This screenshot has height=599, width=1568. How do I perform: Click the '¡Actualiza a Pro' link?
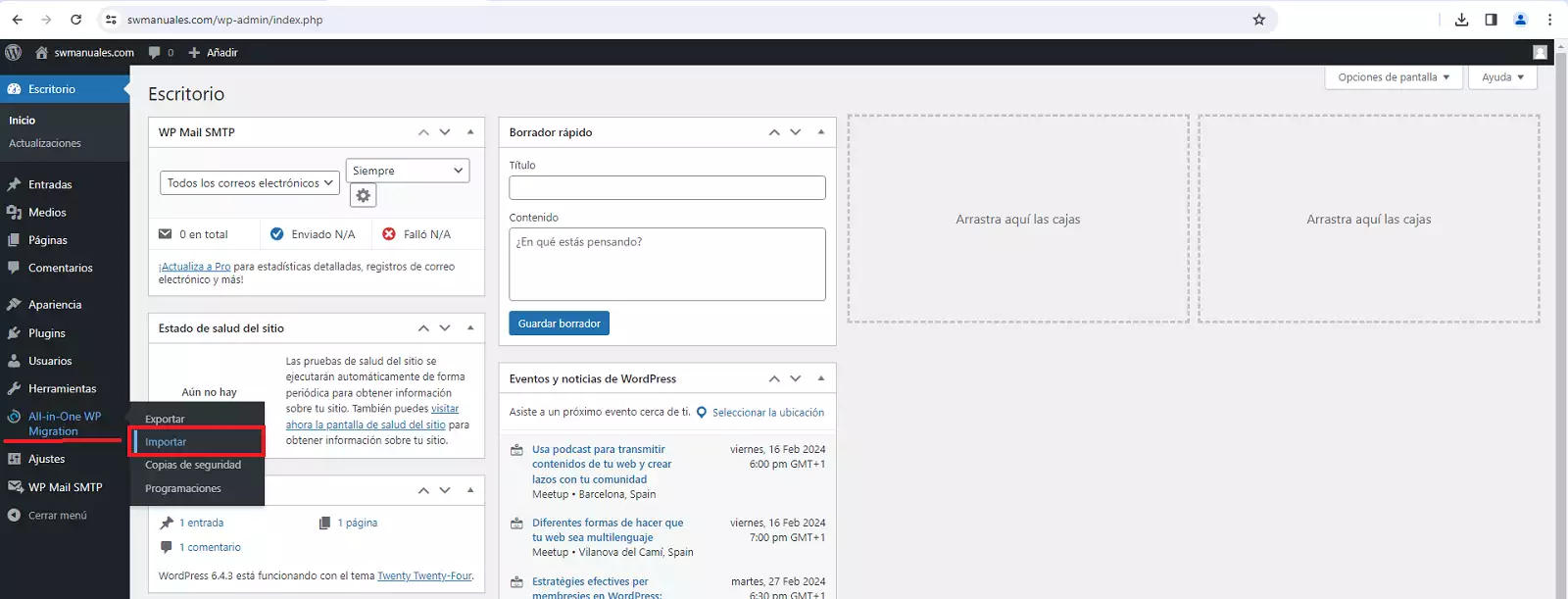click(x=195, y=267)
